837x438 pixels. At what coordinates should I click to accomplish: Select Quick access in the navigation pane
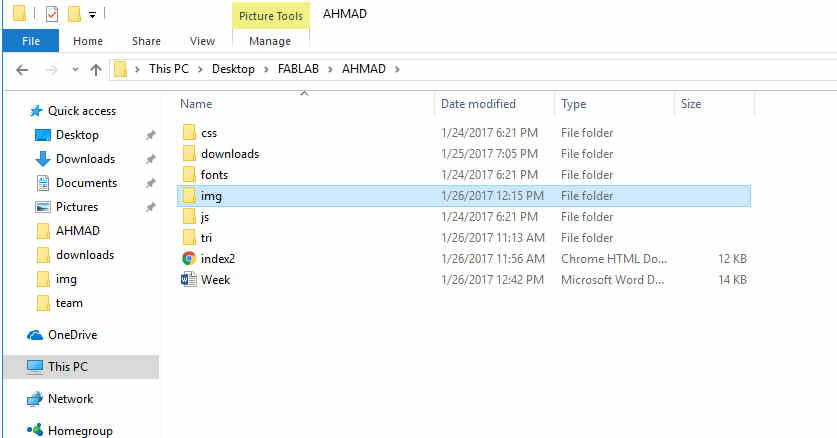click(82, 111)
